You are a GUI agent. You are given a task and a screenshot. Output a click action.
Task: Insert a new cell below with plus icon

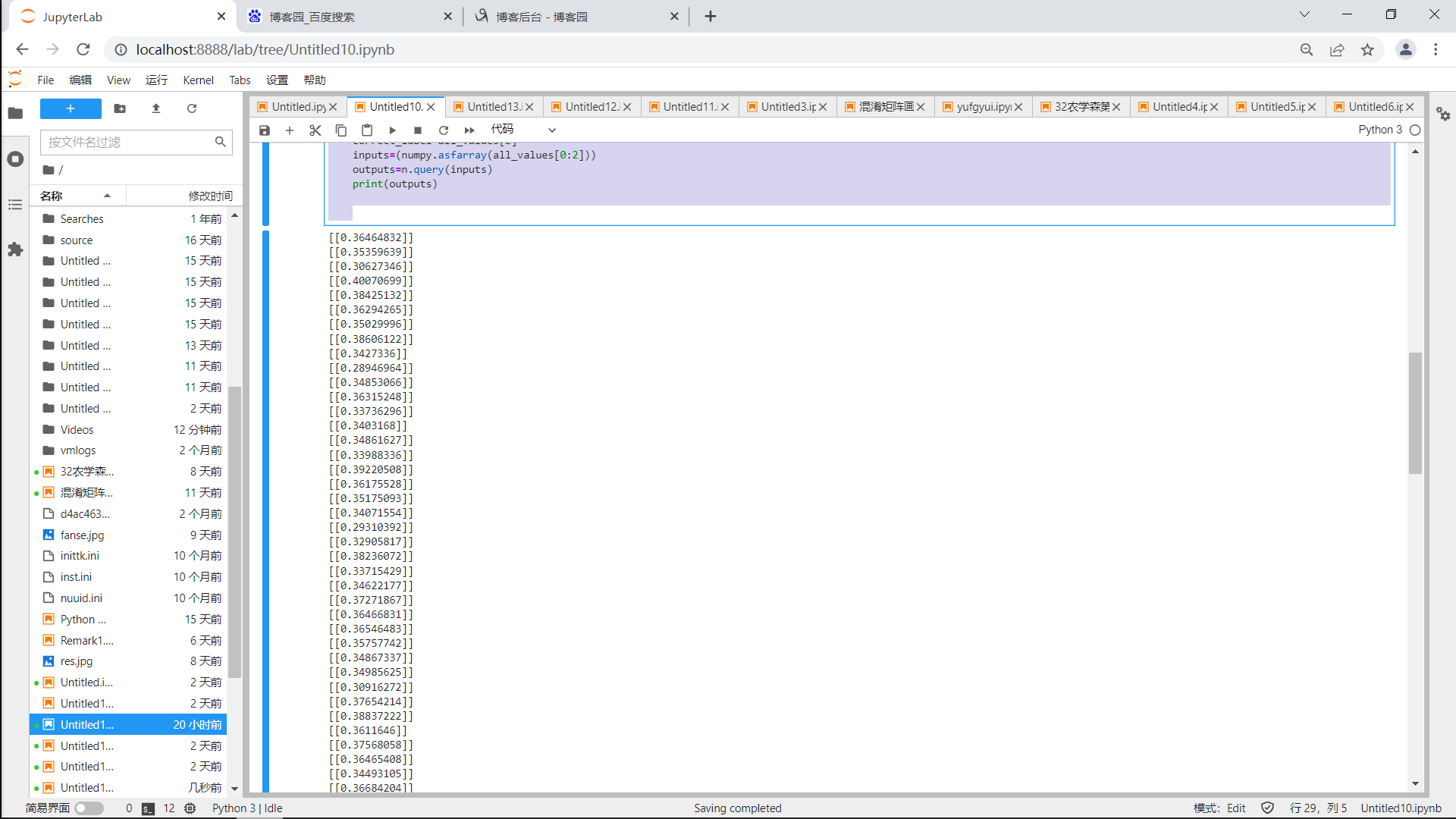(x=290, y=130)
